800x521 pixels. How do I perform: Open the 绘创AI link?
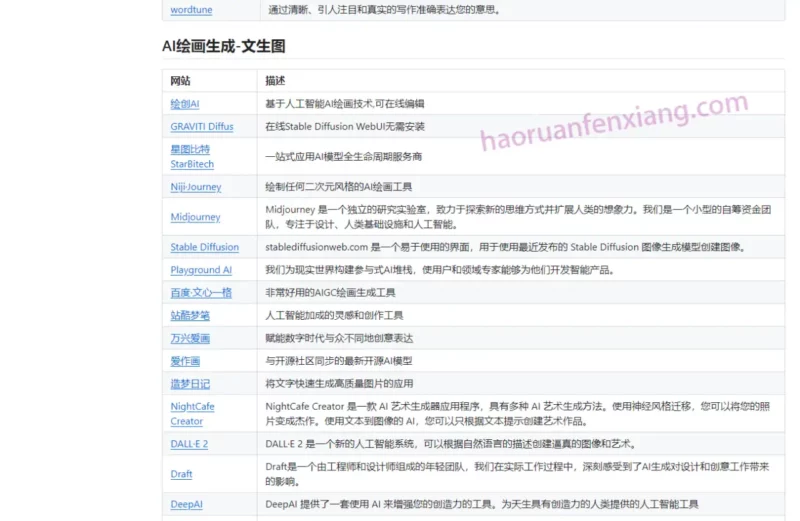pos(185,104)
